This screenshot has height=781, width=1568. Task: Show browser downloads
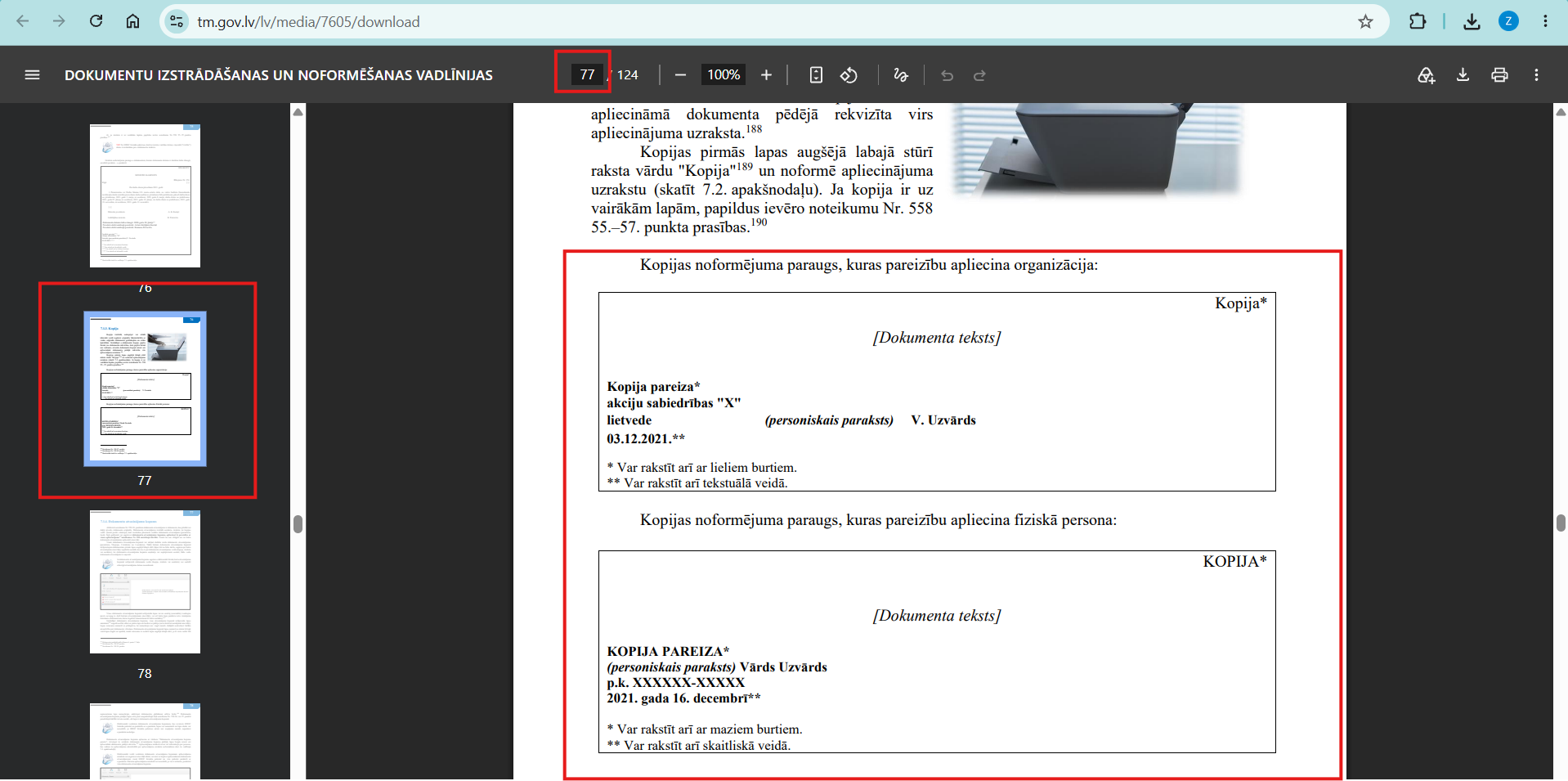coord(1472,22)
